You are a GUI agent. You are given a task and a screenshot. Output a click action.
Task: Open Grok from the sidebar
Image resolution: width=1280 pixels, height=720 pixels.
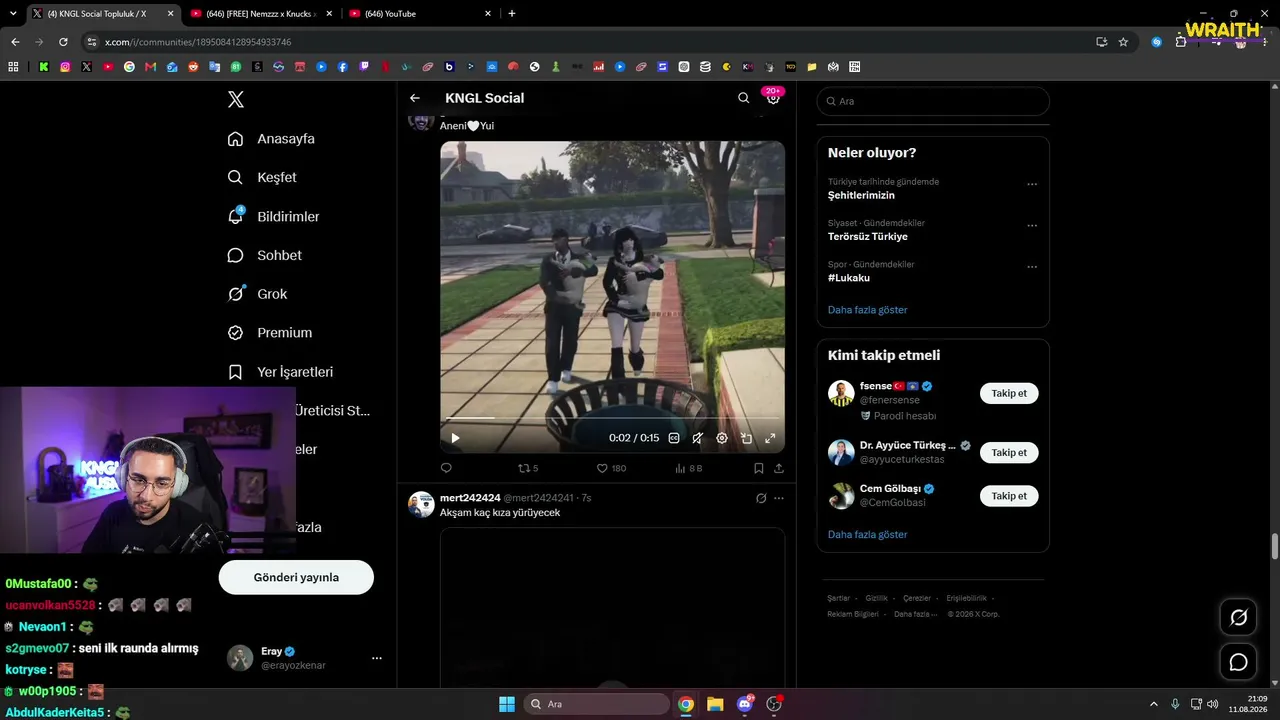(257, 294)
